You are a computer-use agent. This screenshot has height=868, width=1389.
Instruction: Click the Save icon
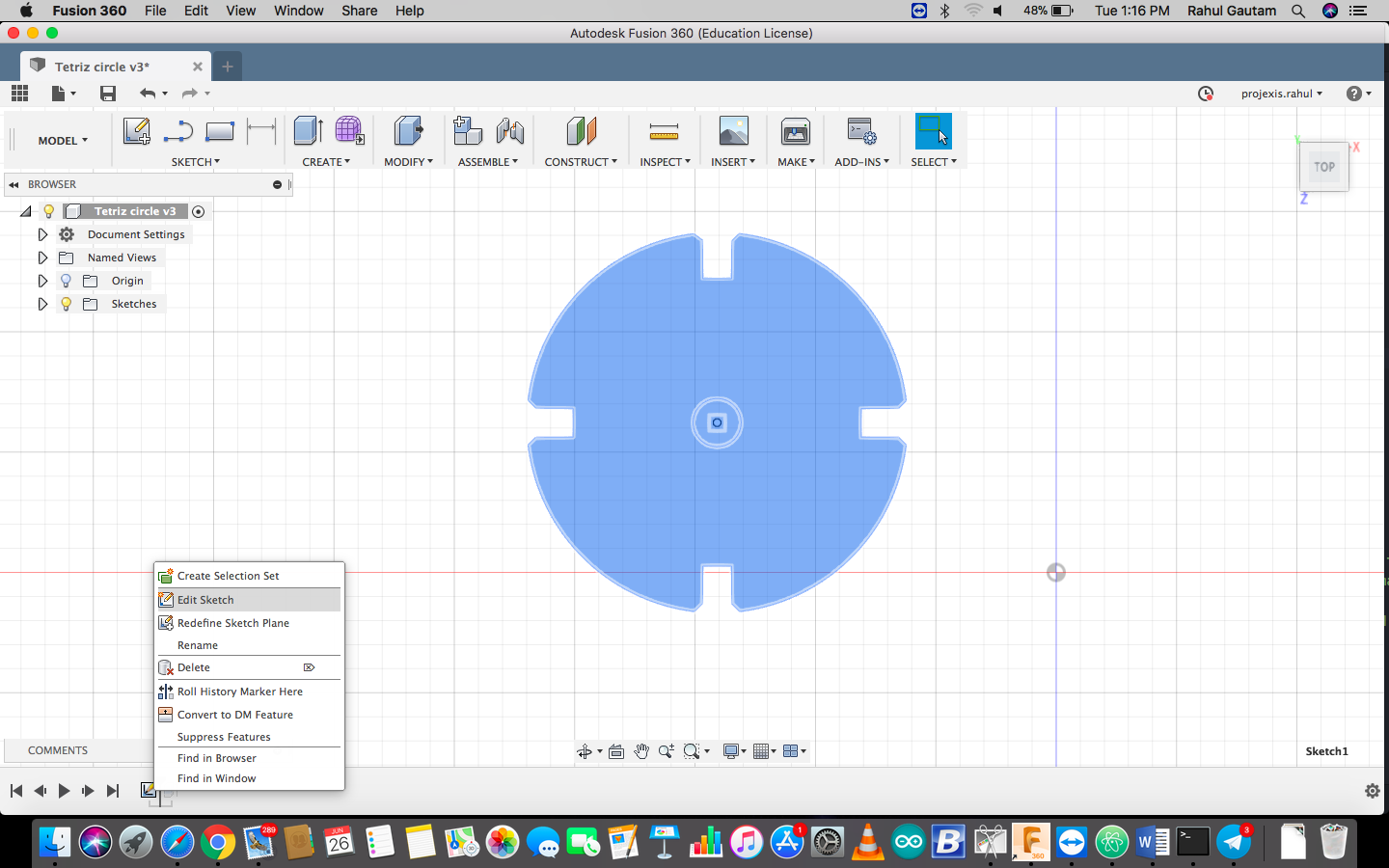click(108, 93)
